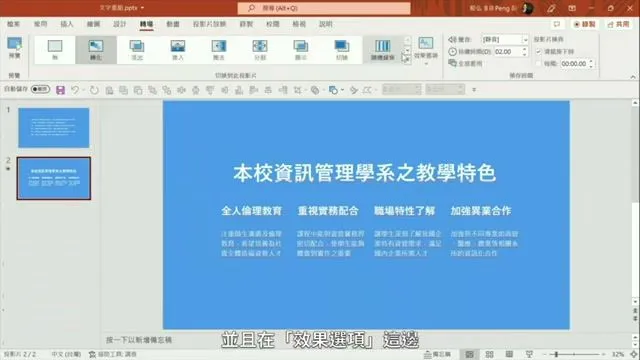Image resolution: width=640 pixels, height=360 pixels.
Task: Click the search box in title bar
Action: 324,8
